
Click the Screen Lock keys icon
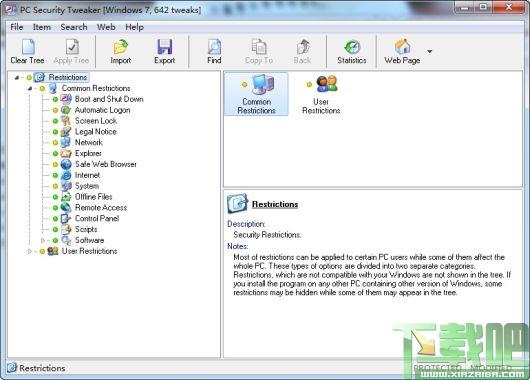tap(66, 121)
